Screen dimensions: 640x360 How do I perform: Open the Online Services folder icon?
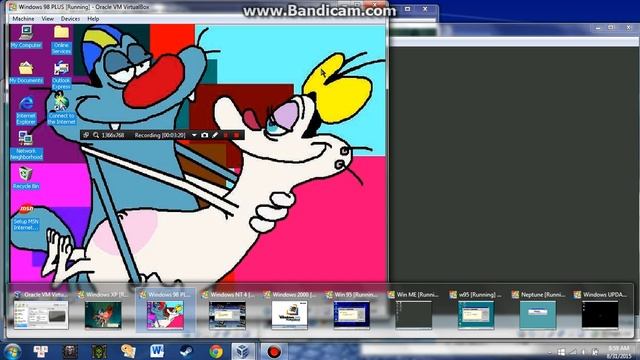point(61,40)
